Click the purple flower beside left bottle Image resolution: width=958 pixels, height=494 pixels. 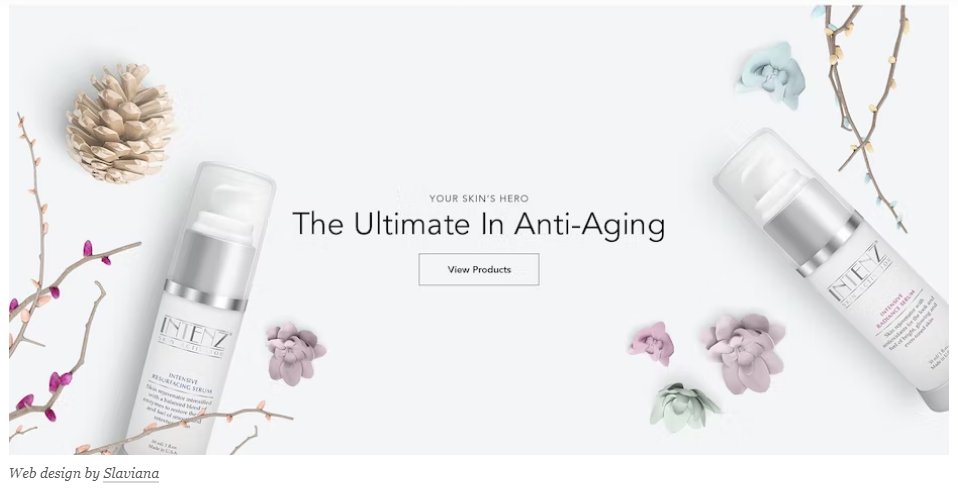pyautogui.click(x=295, y=354)
